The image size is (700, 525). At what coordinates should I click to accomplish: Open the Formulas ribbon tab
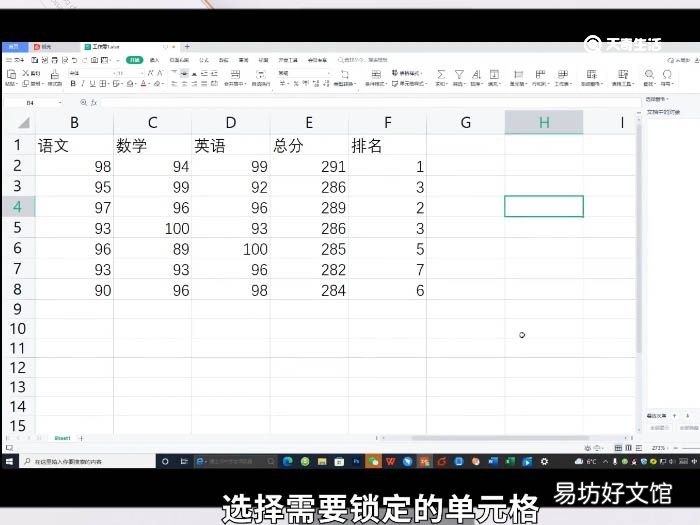[204, 60]
